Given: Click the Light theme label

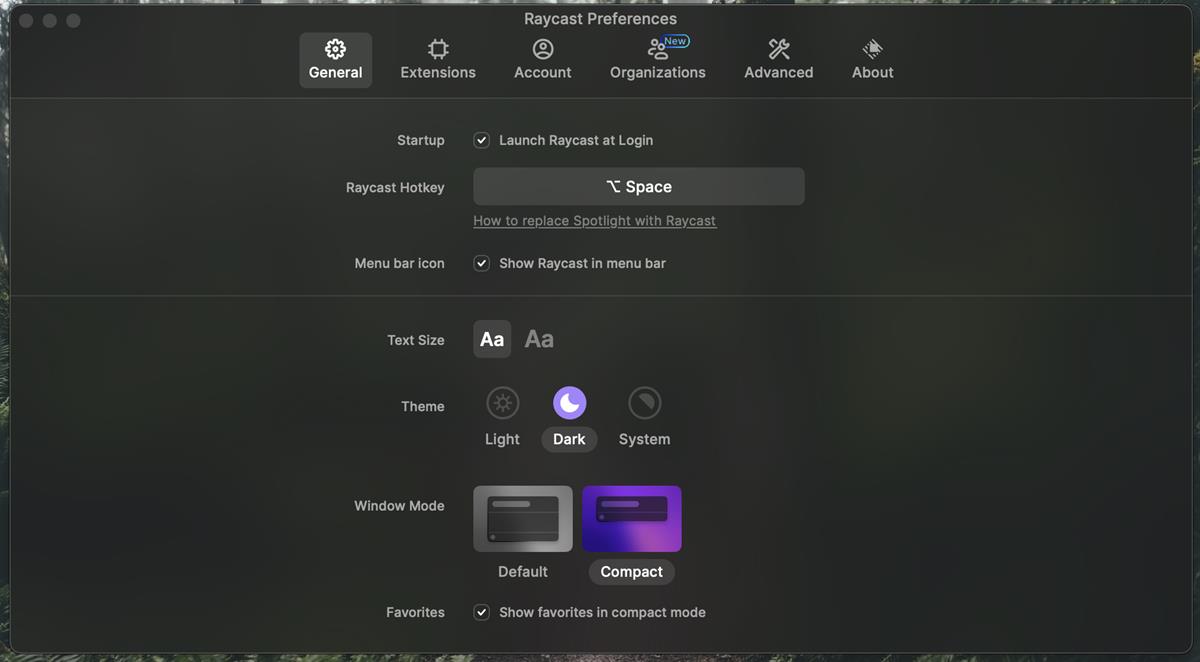Looking at the screenshot, I should coord(502,439).
